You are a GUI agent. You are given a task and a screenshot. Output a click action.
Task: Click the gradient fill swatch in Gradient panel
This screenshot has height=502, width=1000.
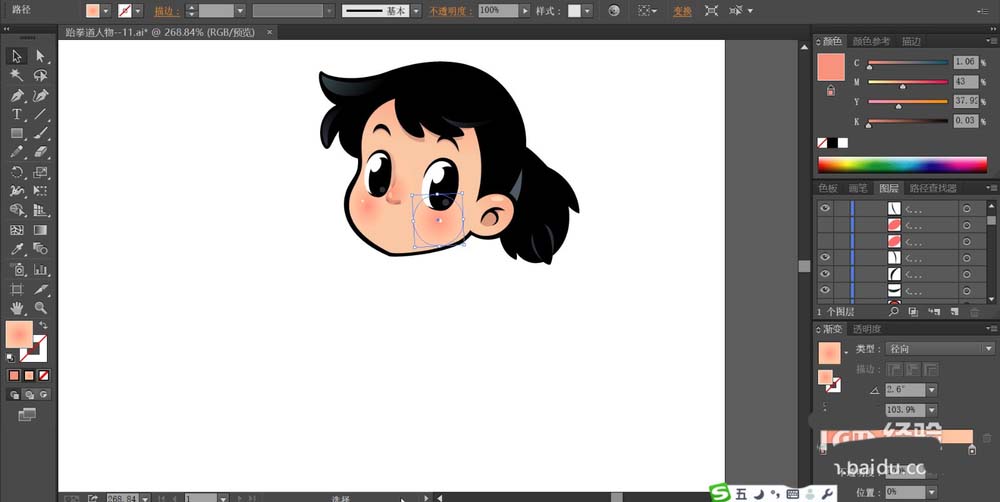830,352
